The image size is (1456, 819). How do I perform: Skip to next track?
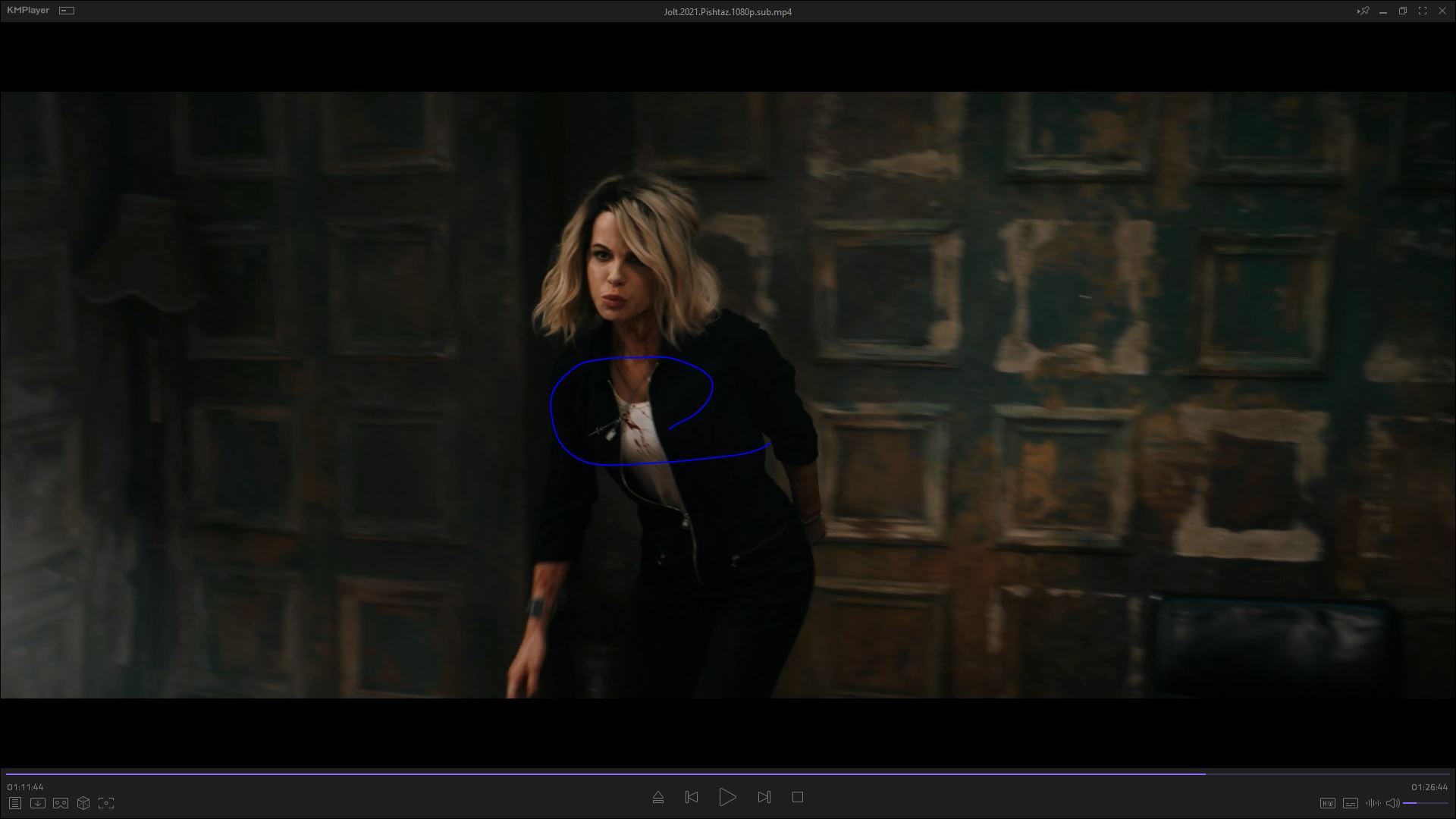[764, 798]
